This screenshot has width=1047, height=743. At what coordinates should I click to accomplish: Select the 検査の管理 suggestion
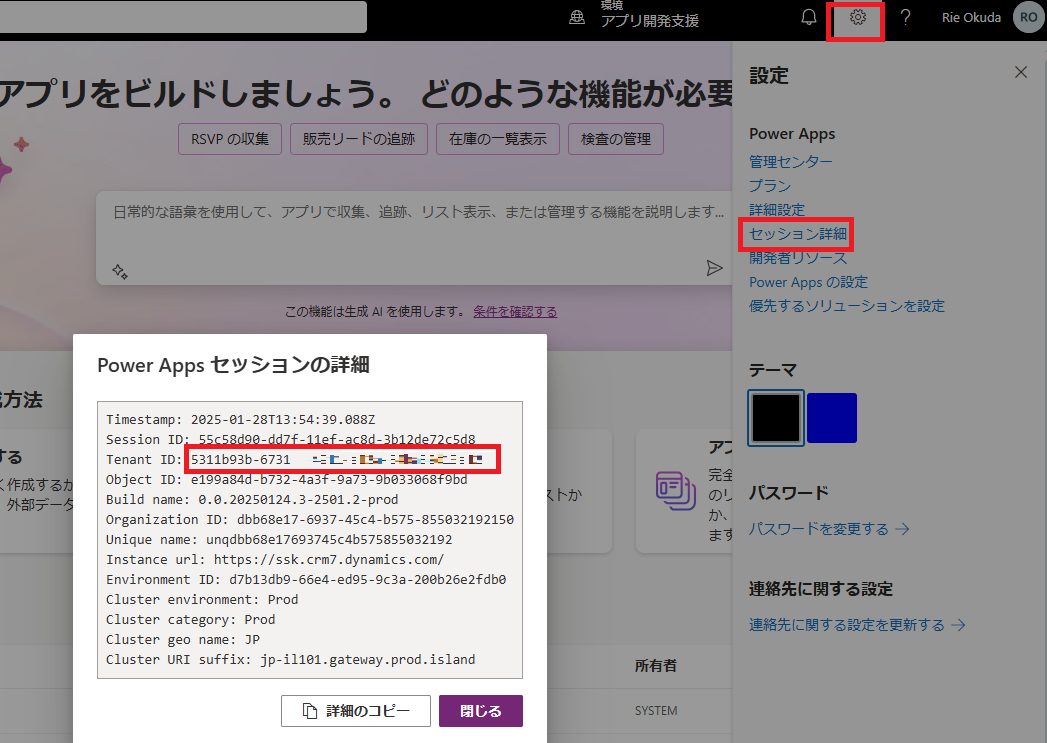[x=616, y=139]
